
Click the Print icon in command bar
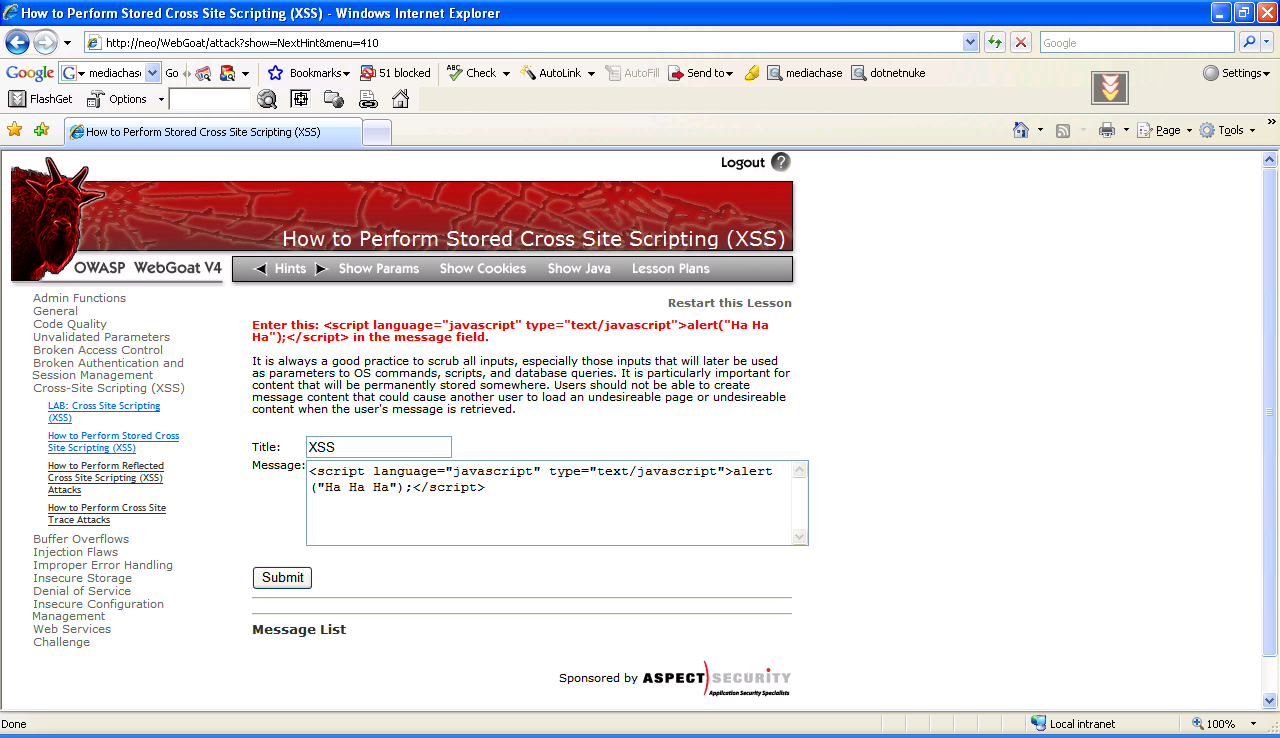1106,130
